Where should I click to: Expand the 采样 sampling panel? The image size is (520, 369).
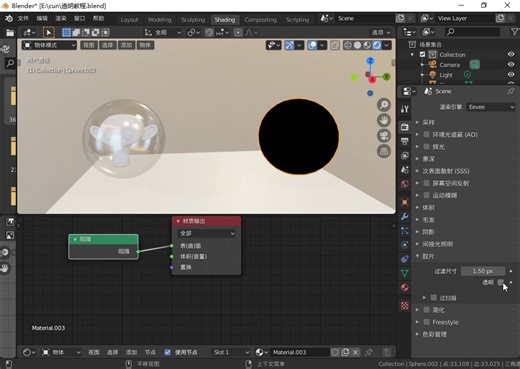[x=428, y=122]
